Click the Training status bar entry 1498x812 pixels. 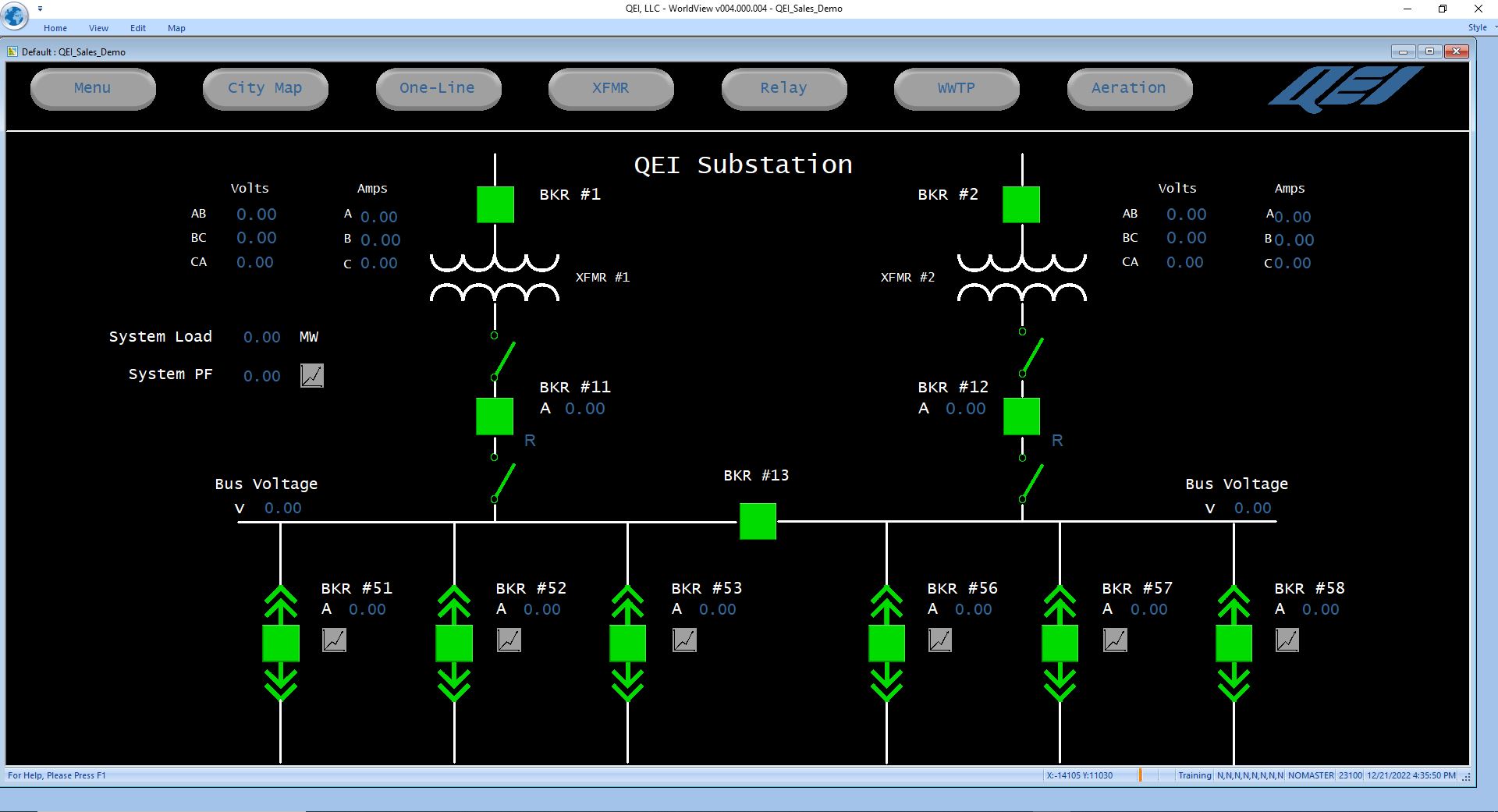coord(1194,775)
